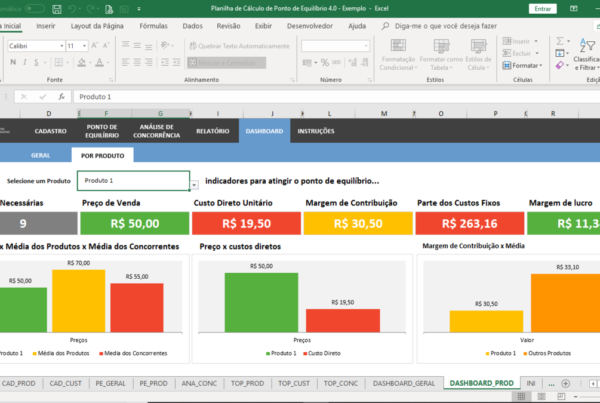Open the text orientation tool

coord(165,46)
